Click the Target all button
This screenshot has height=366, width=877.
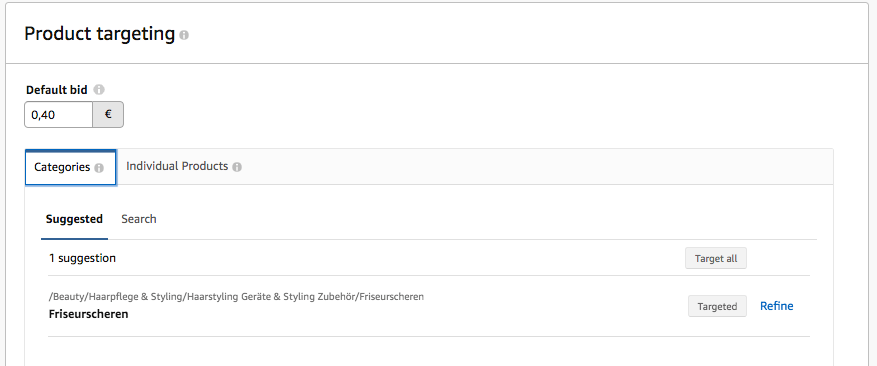(716, 259)
